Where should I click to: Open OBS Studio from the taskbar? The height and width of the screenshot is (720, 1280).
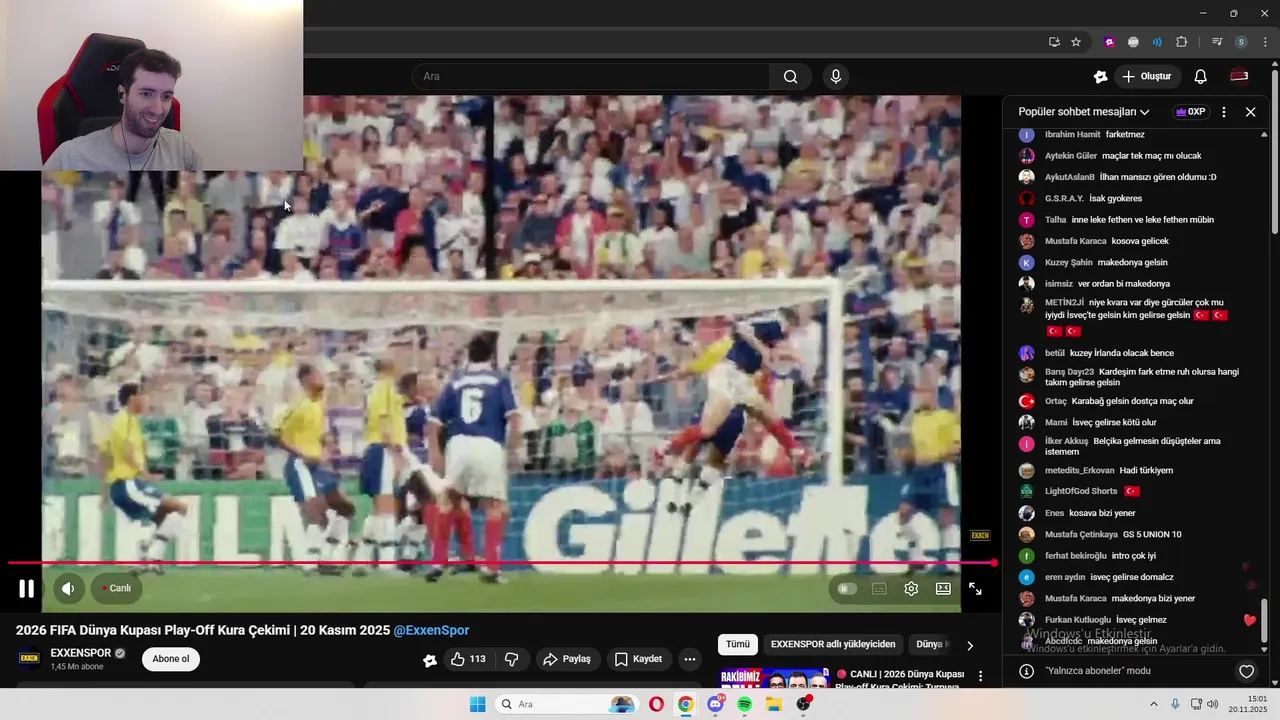(803, 704)
